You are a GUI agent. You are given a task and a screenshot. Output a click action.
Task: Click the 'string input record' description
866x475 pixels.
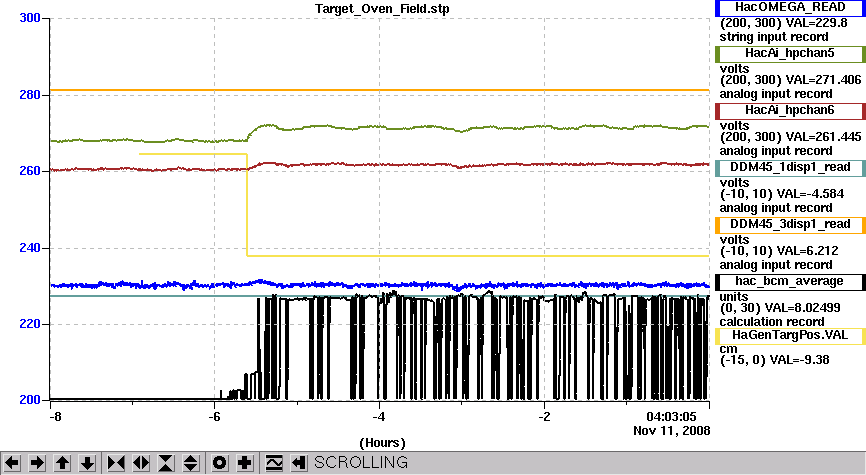(x=774, y=37)
